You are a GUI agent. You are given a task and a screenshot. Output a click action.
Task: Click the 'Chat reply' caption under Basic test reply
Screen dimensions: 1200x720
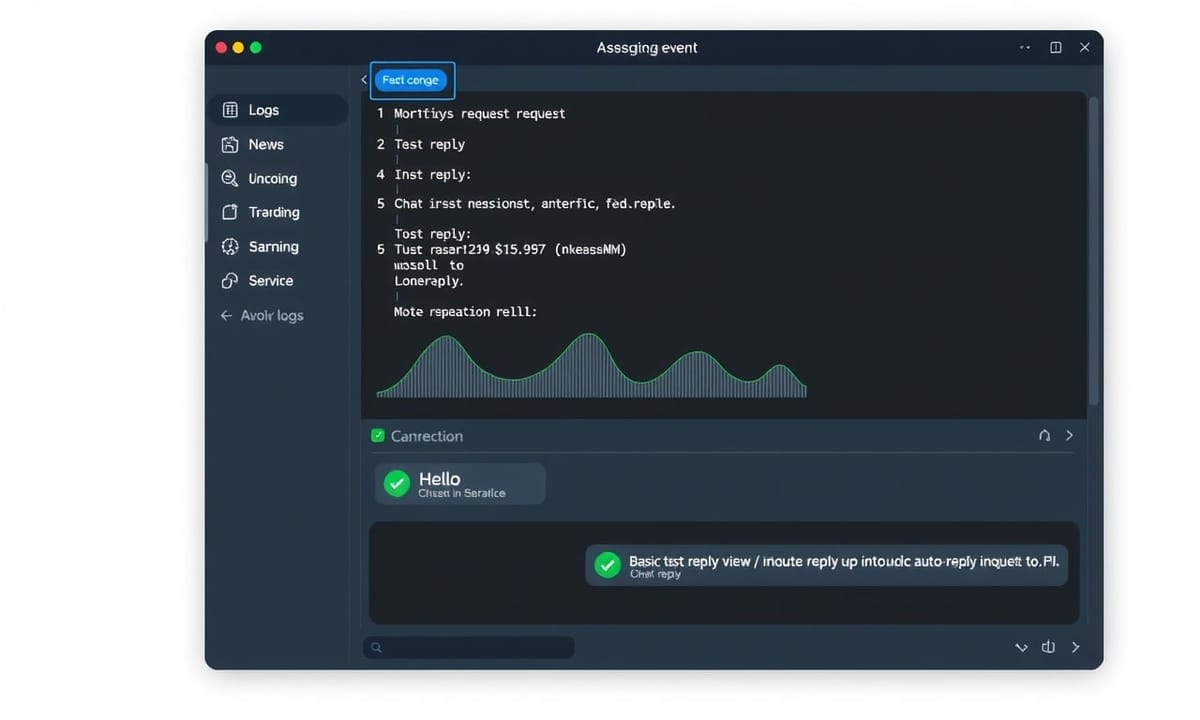point(655,575)
